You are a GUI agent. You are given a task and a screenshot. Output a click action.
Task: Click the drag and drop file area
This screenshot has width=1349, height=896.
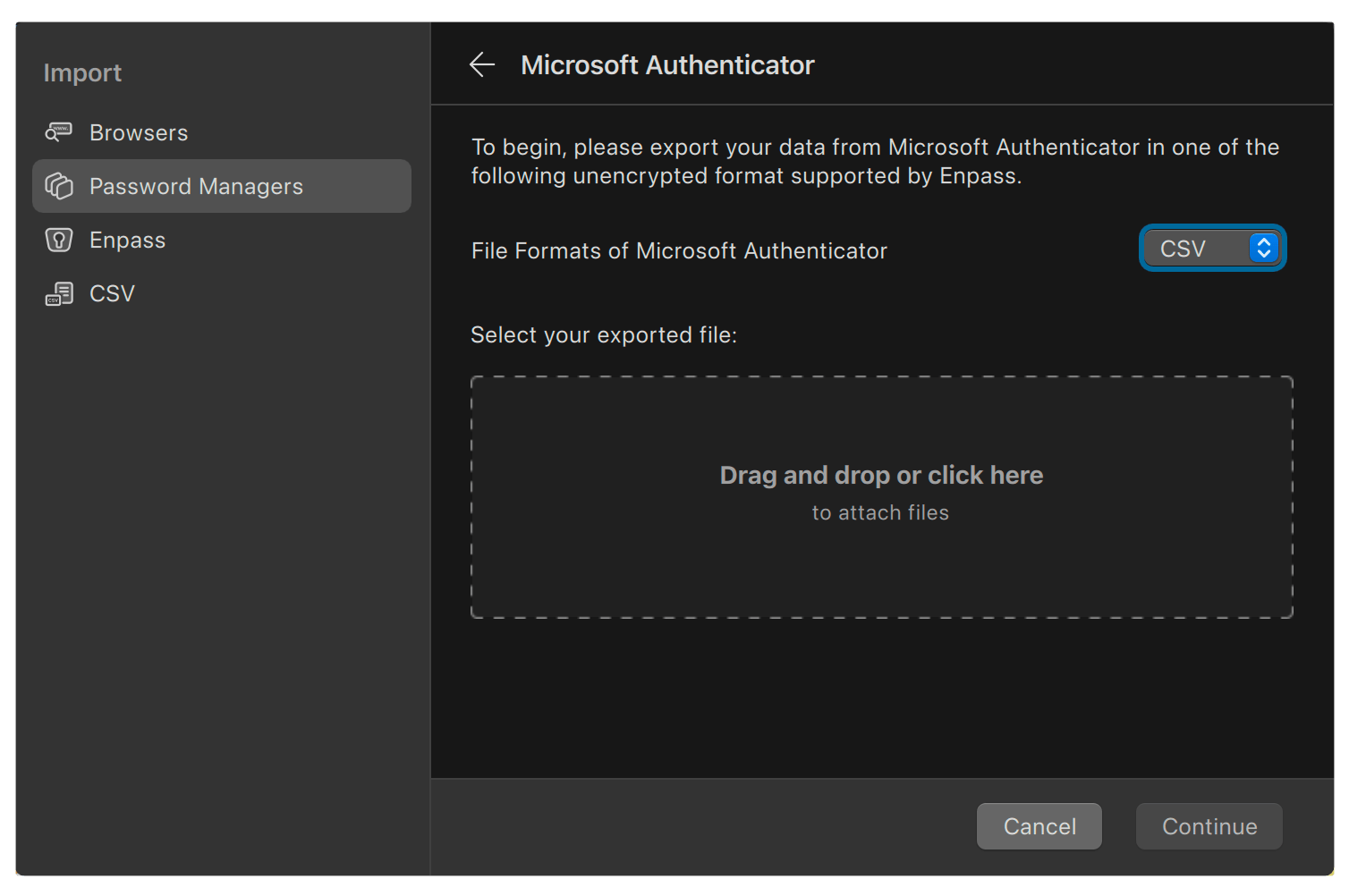coord(881,497)
